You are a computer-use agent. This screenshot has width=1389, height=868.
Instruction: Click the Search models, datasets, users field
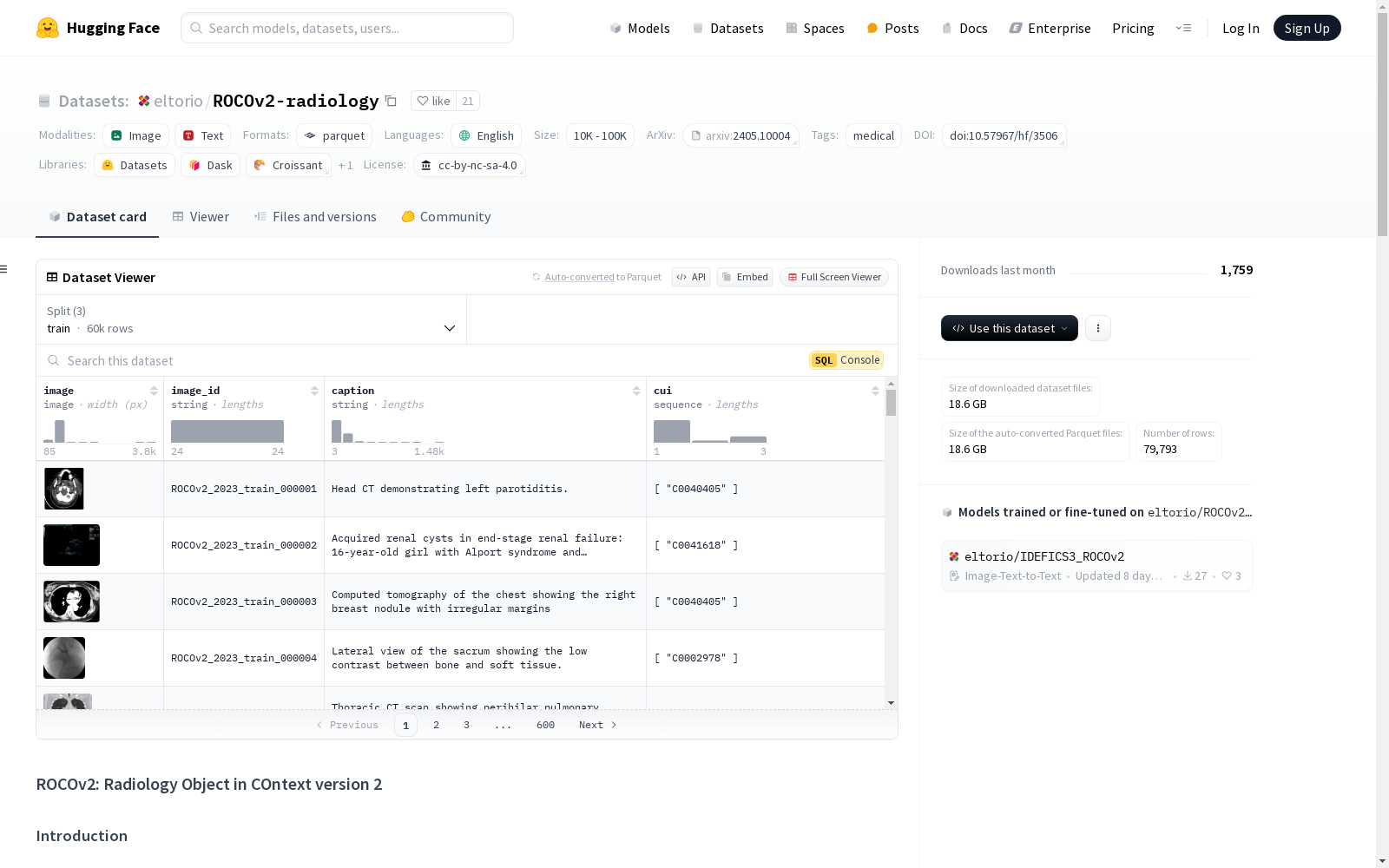[x=347, y=28]
